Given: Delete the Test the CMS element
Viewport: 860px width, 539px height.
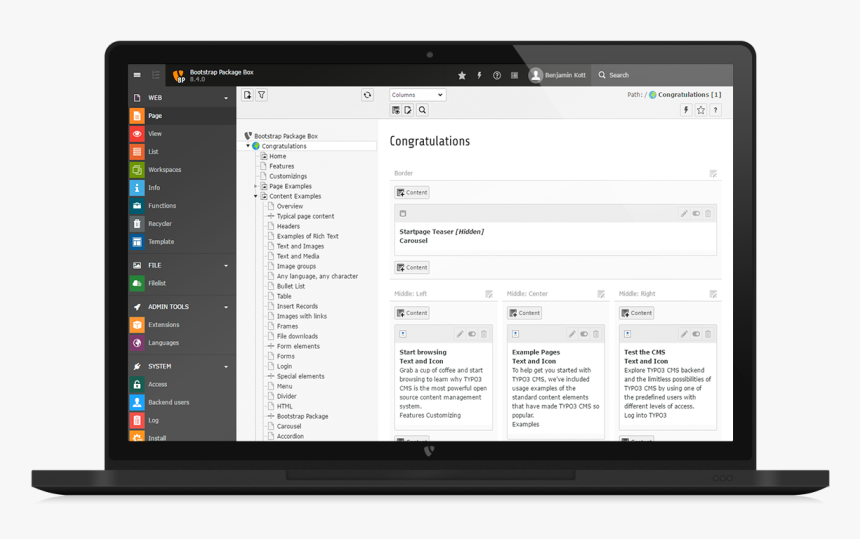Looking at the screenshot, I should [x=708, y=334].
